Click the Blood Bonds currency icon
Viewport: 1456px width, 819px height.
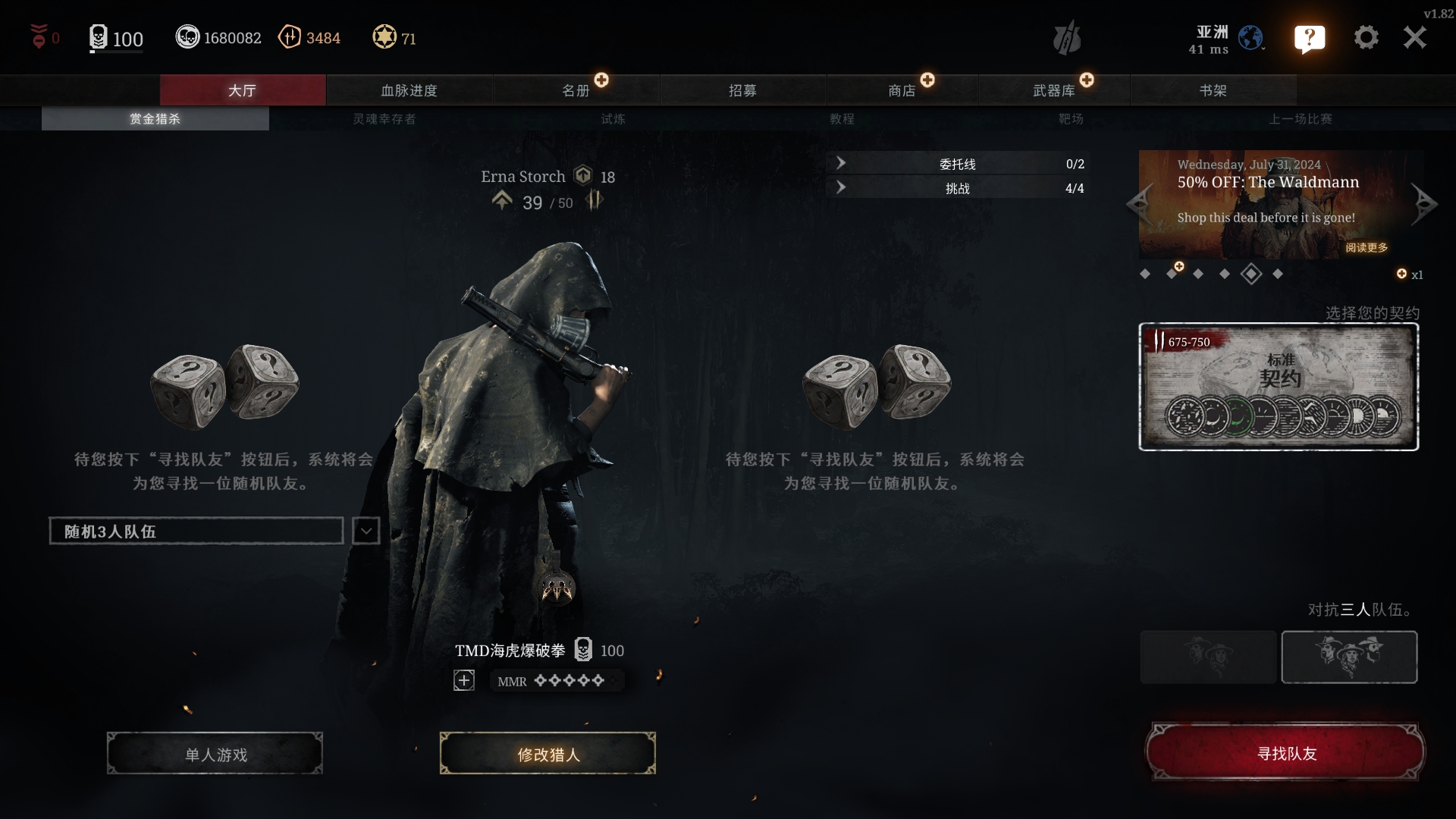tap(290, 37)
